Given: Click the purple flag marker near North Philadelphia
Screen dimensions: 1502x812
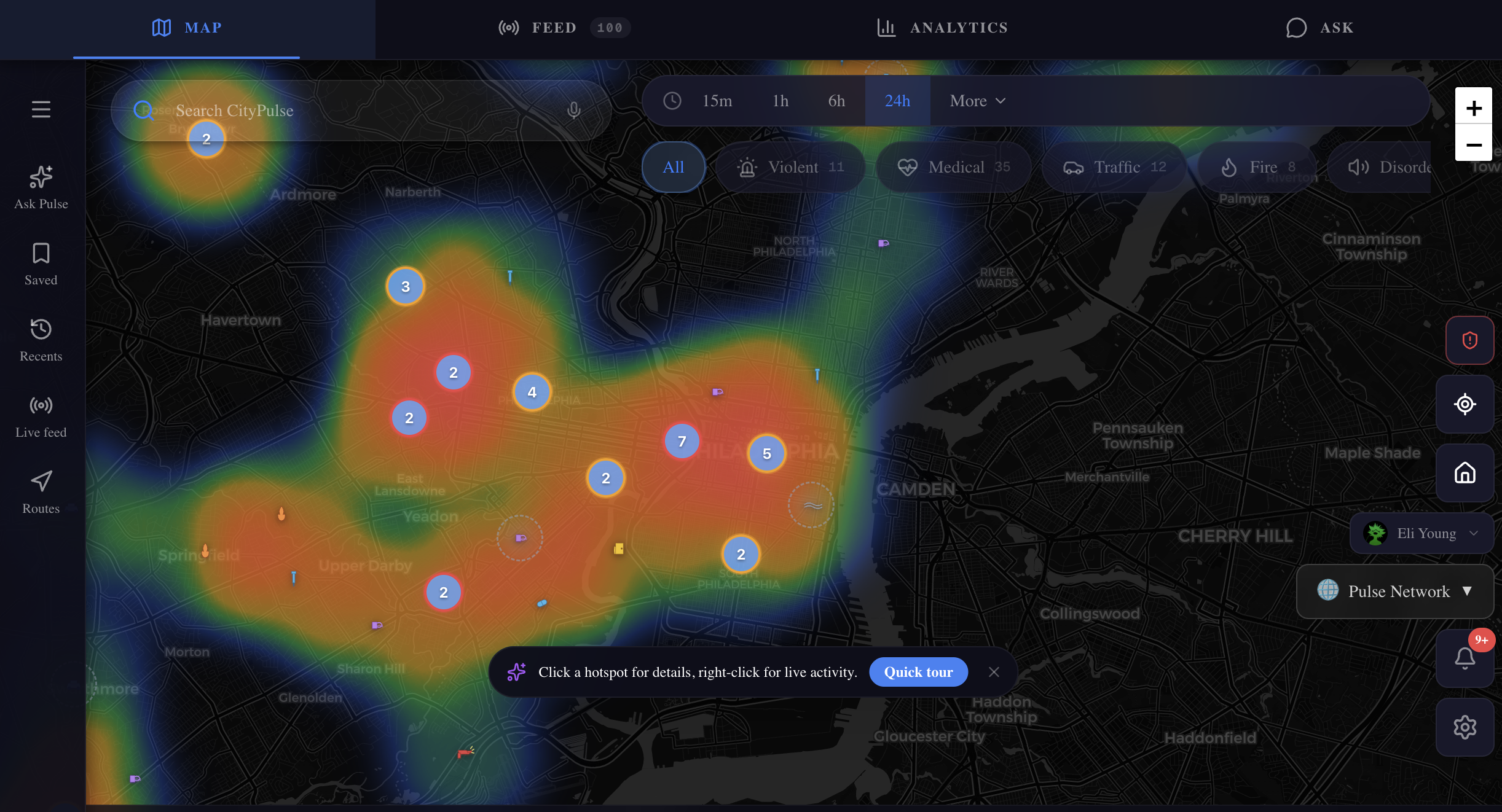Looking at the screenshot, I should (884, 243).
